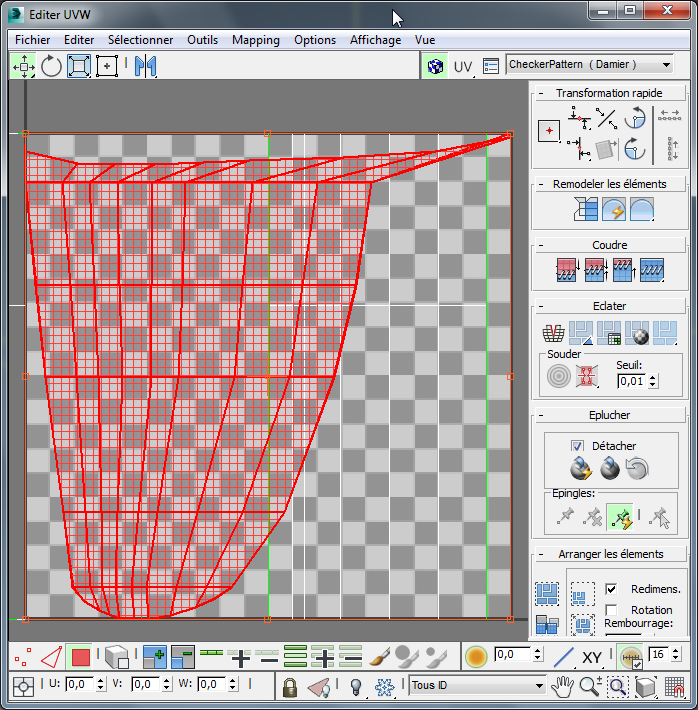This screenshot has height=710, width=698.
Task: Choose the Freeform mode tool
Action: 107,66
